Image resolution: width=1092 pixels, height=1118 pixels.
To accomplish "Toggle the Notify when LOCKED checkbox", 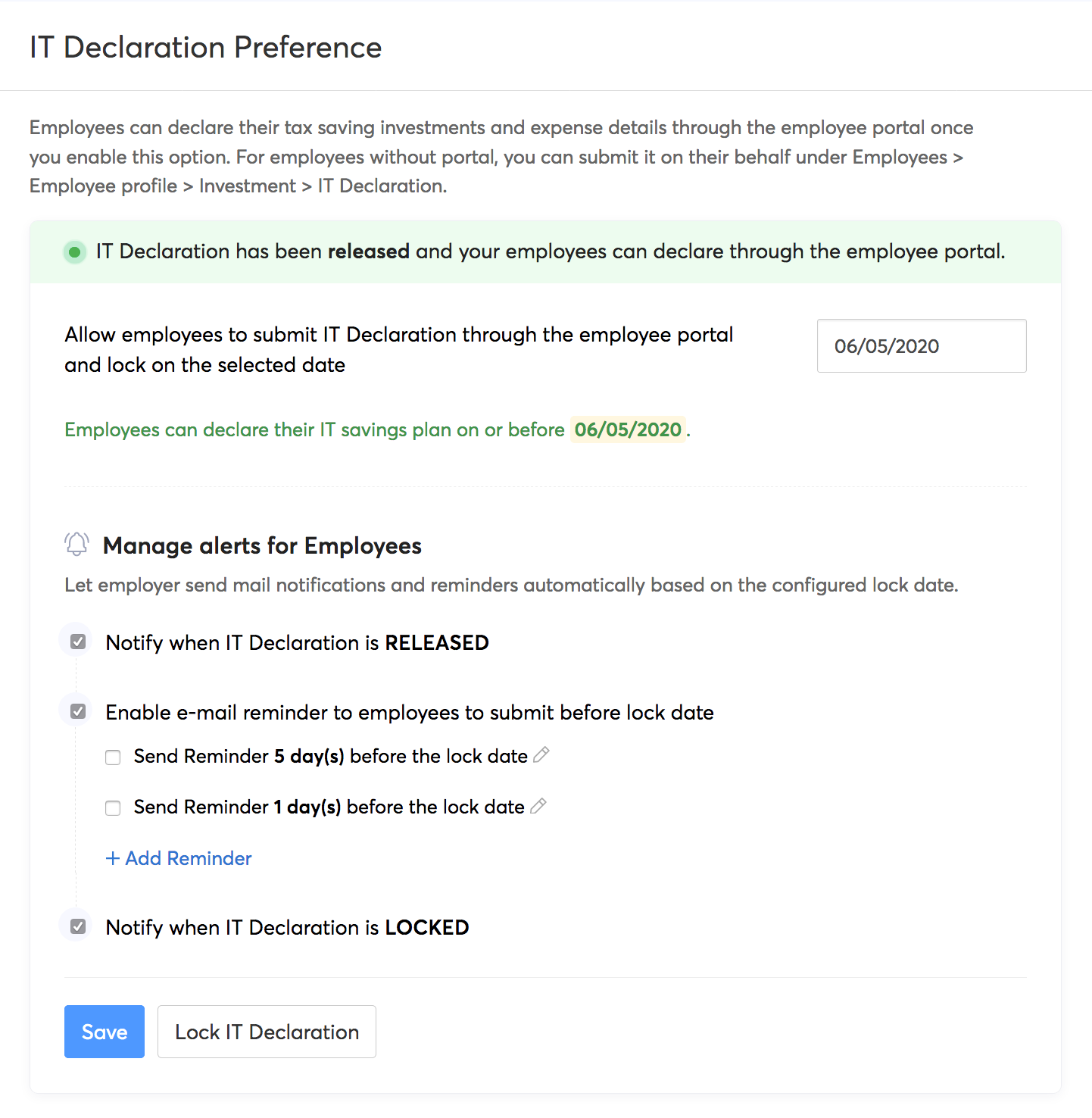I will [78, 926].
